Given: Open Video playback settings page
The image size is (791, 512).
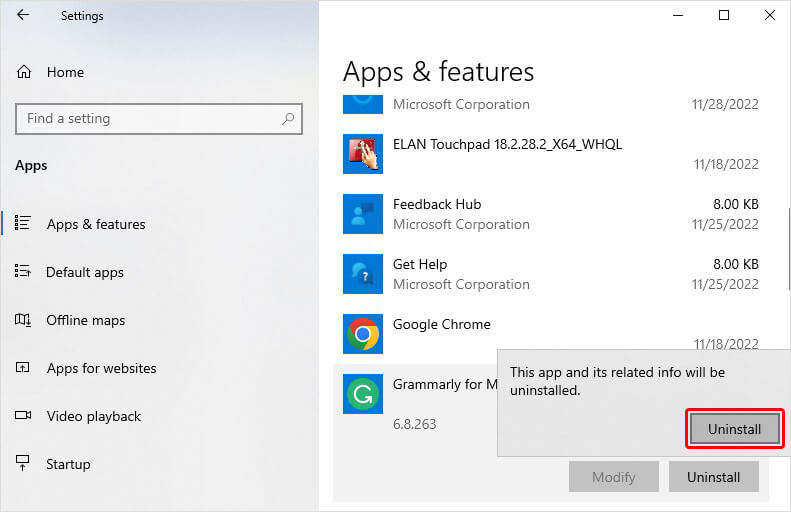Looking at the screenshot, I should pyautogui.click(x=94, y=416).
